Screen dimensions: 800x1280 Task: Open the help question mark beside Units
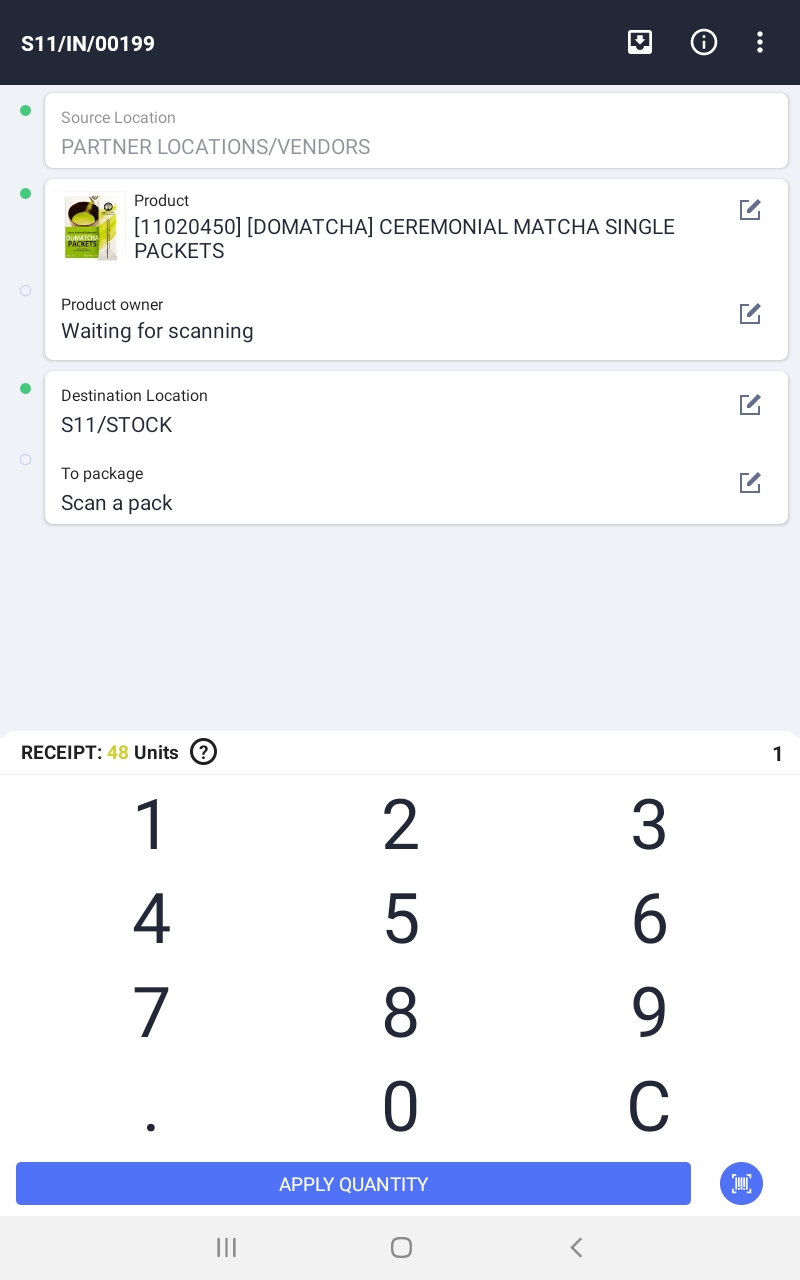(204, 752)
